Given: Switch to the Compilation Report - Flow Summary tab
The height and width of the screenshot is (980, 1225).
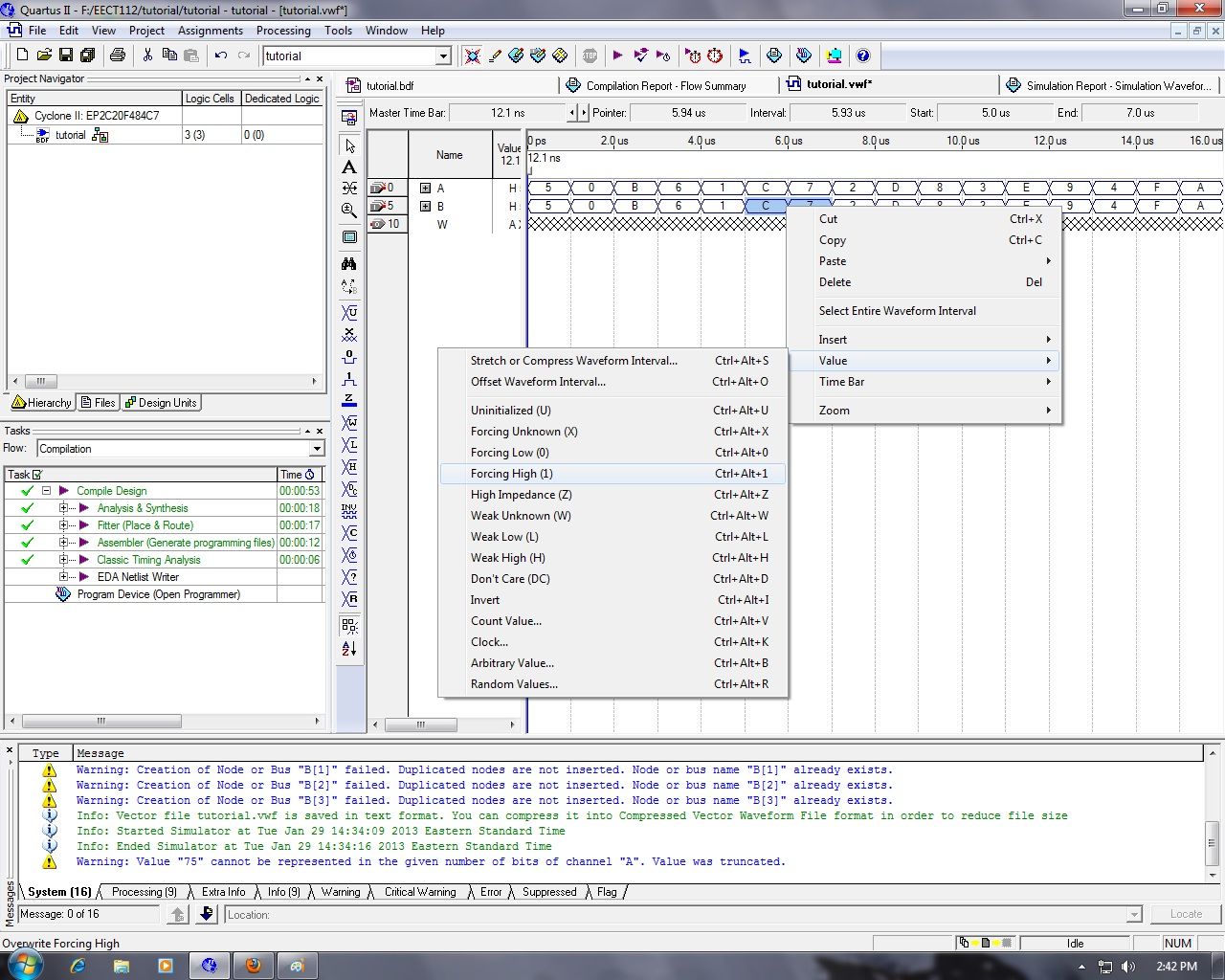Looking at the screenshot, I should click(665, 85).
